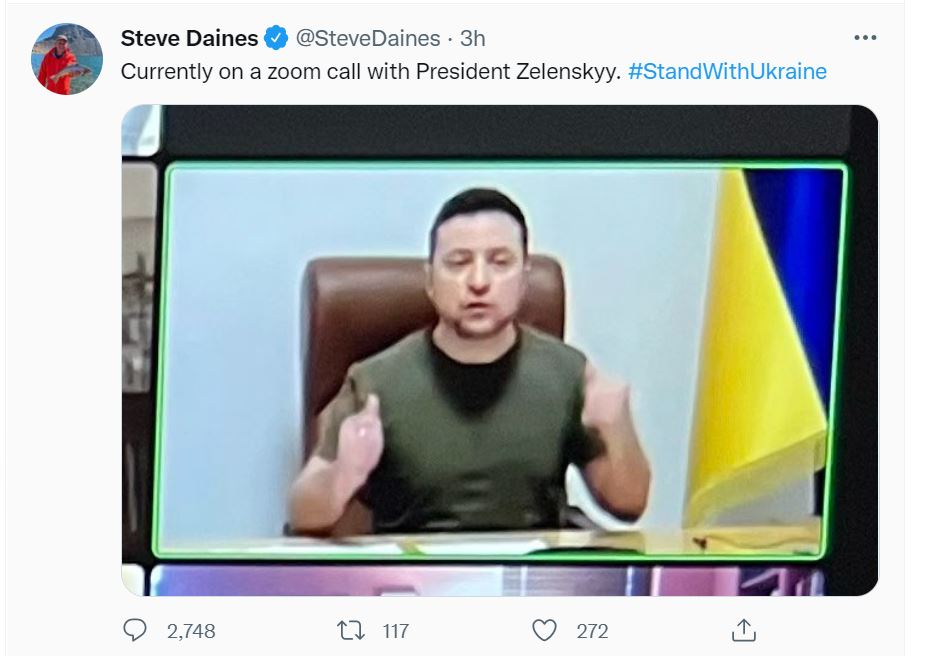Click the blue verified checkmark badge
The width and height of the screenshot is (933, 656).
(x=276, y=38)
